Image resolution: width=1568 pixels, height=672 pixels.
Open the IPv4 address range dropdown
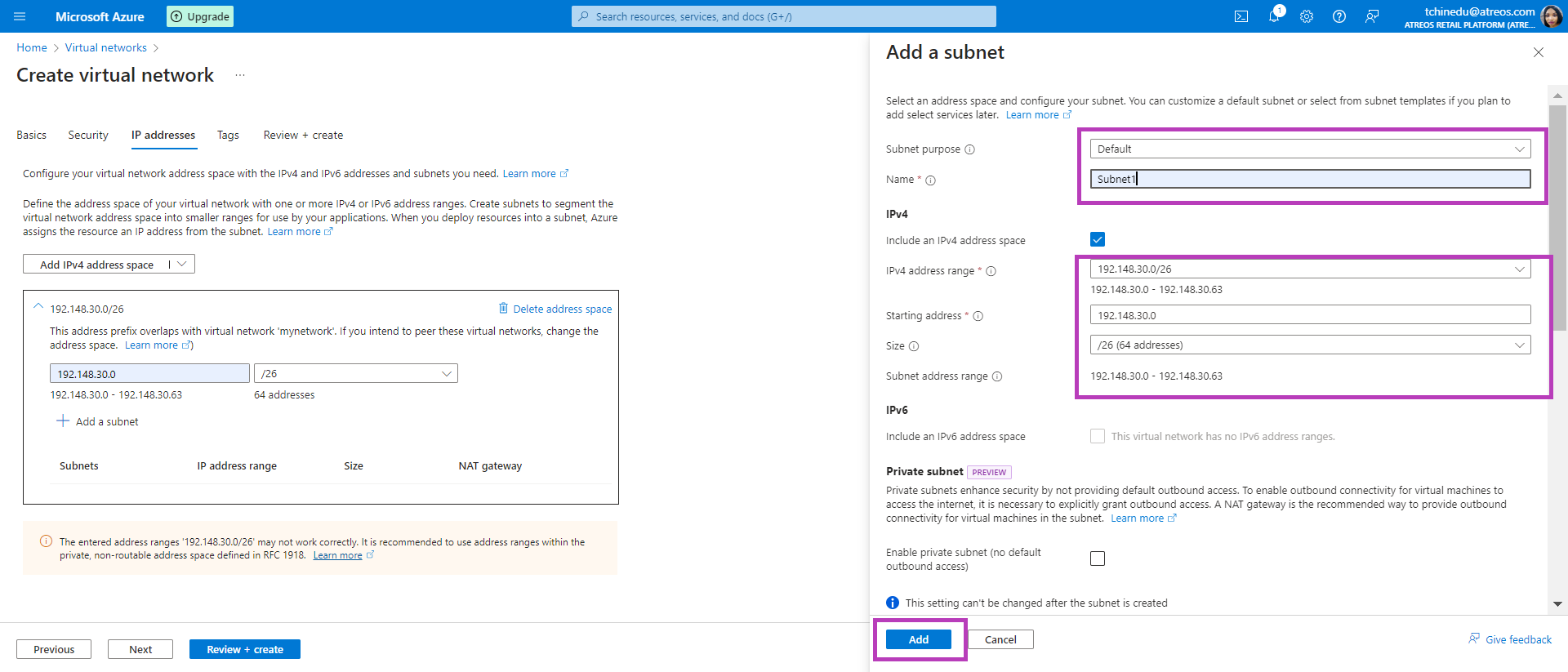click(1310, 269)
